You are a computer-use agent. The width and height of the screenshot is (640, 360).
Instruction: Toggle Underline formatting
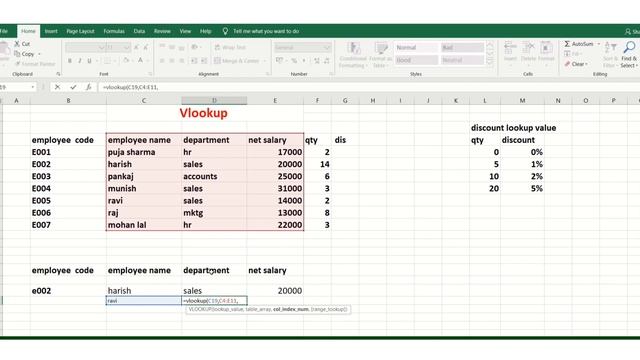click(89, 61)
